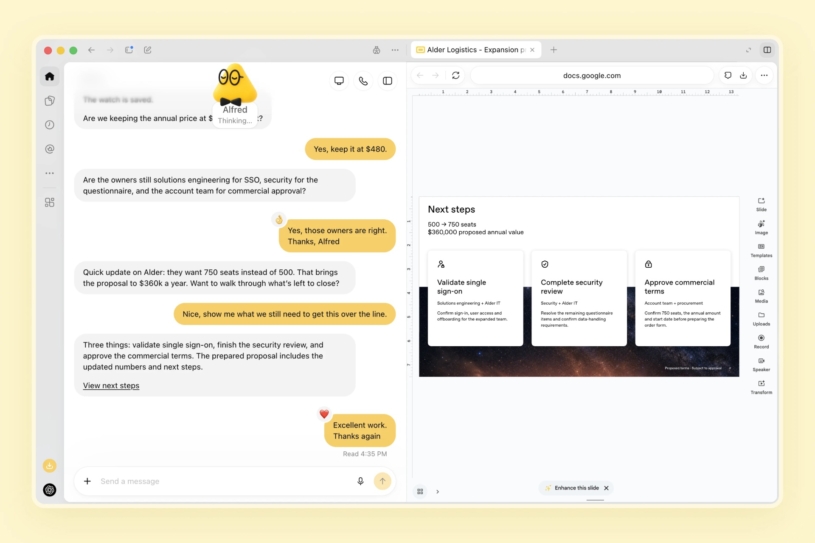This screenshot has height=543, width=815.
Task: Select the Validate single sign-on card
Action: click(475, 298)
